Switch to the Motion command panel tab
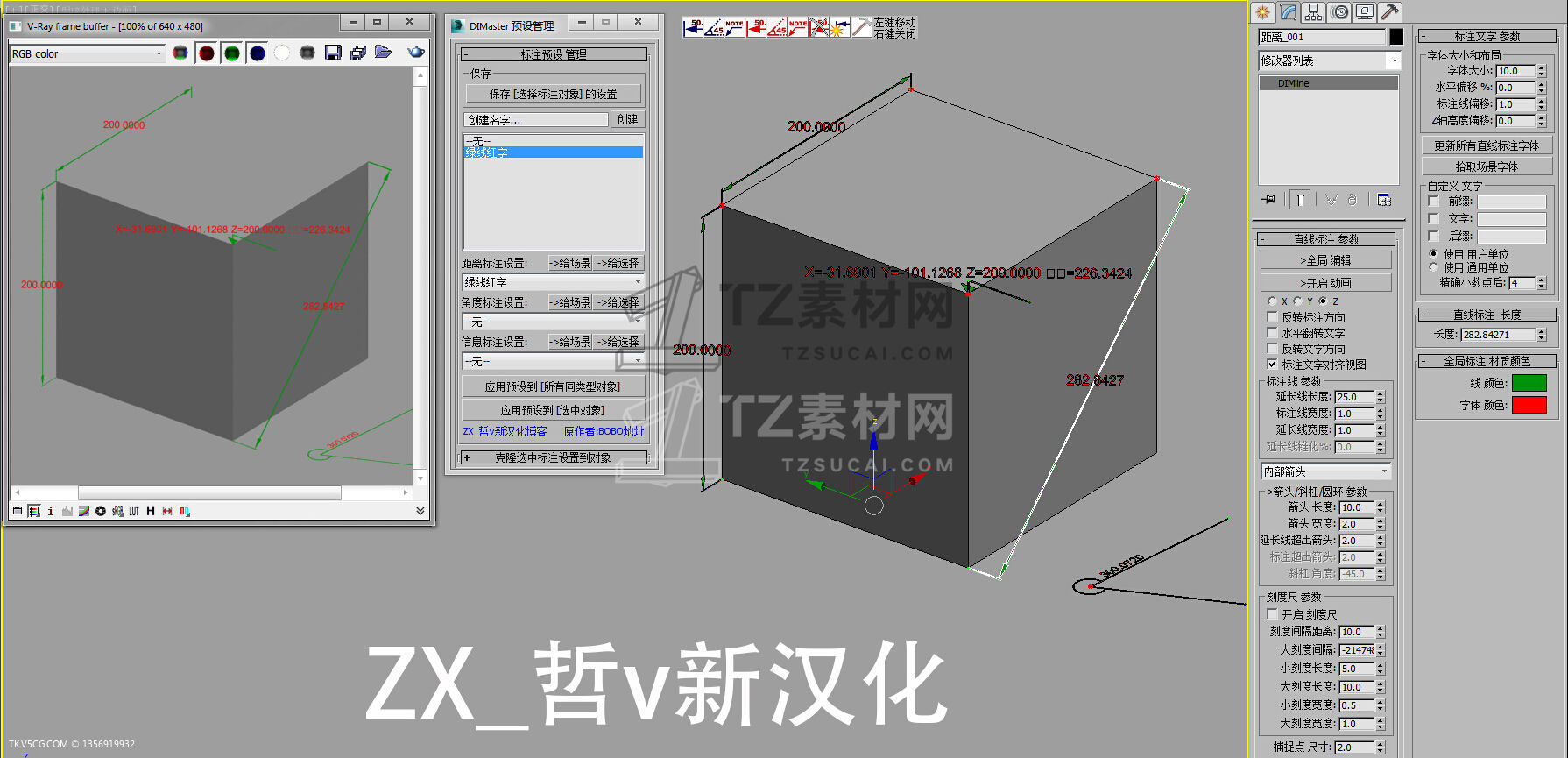 [1339, 12]
